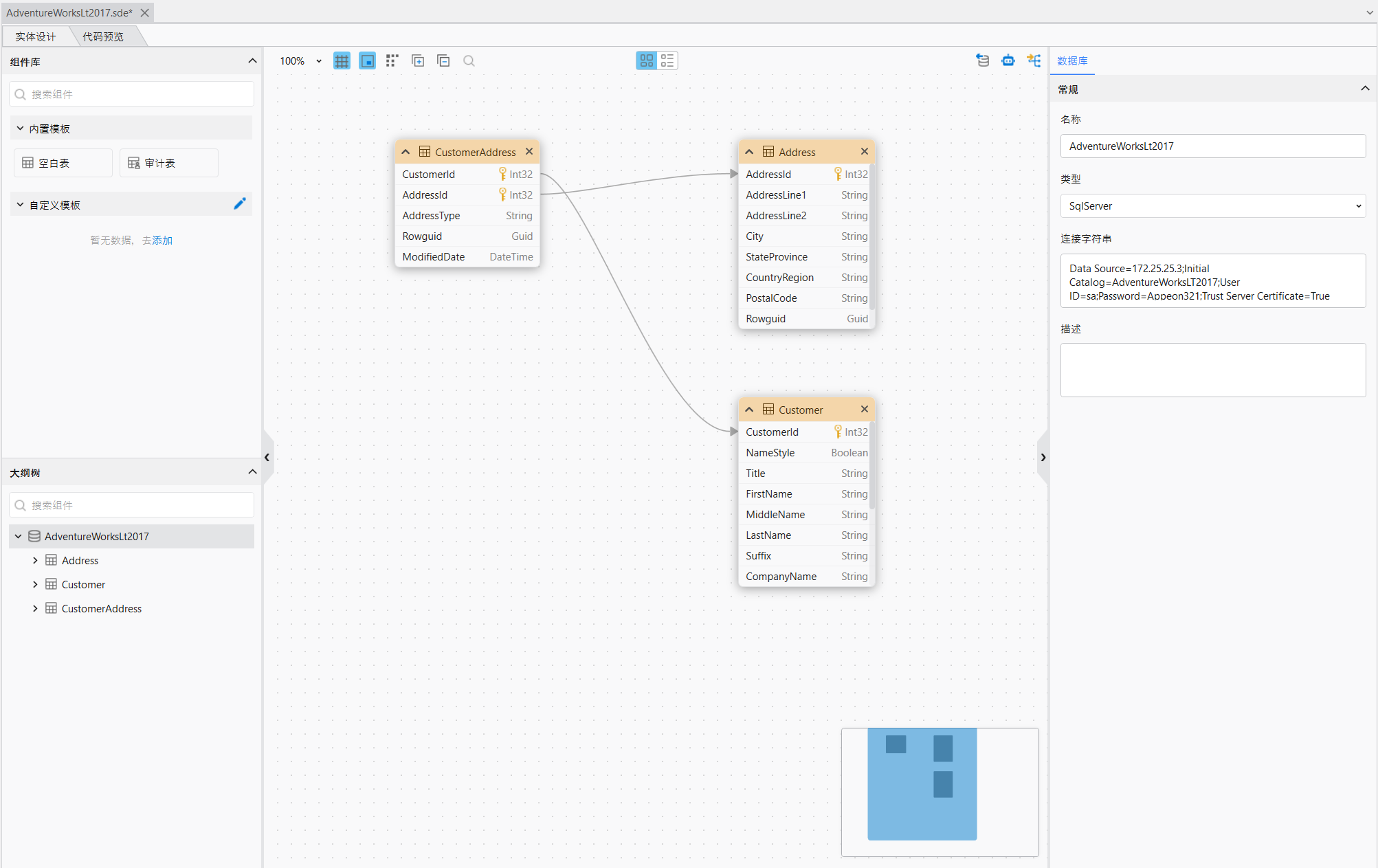Switch to list view mode
This screenshot has width=1378, height=868.
tap(667, 61)
